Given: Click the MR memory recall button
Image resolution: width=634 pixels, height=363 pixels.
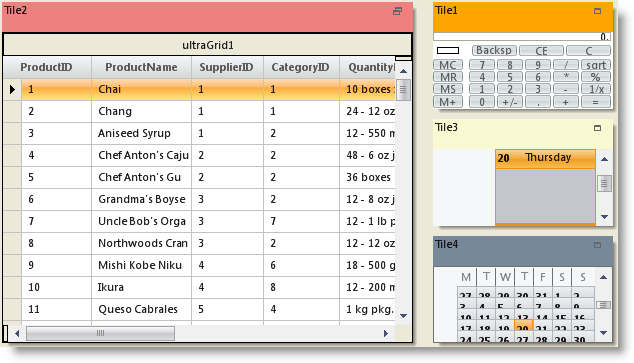Looking at the screenshot, I should pos(448,77).
